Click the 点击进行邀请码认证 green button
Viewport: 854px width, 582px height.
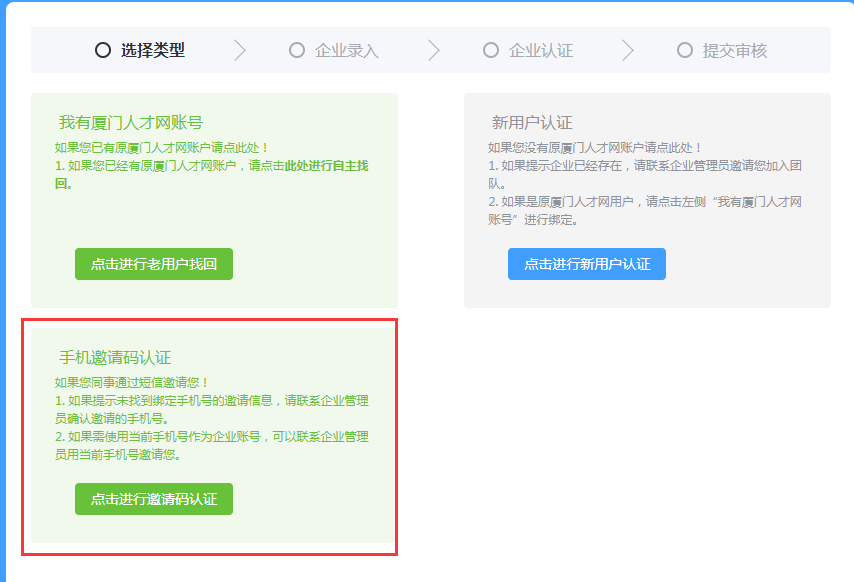[x=154, y=499]
